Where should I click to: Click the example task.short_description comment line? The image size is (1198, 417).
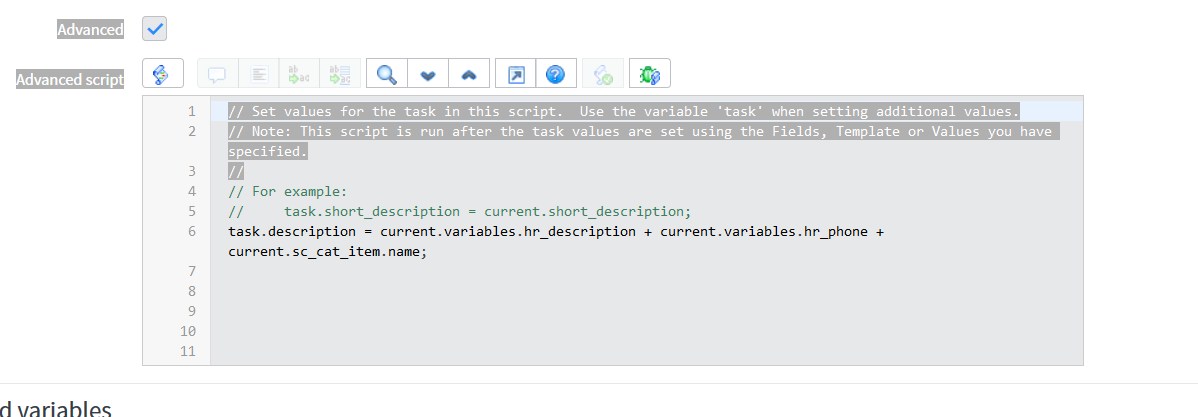pyautogui.click(x=459, y=211)
